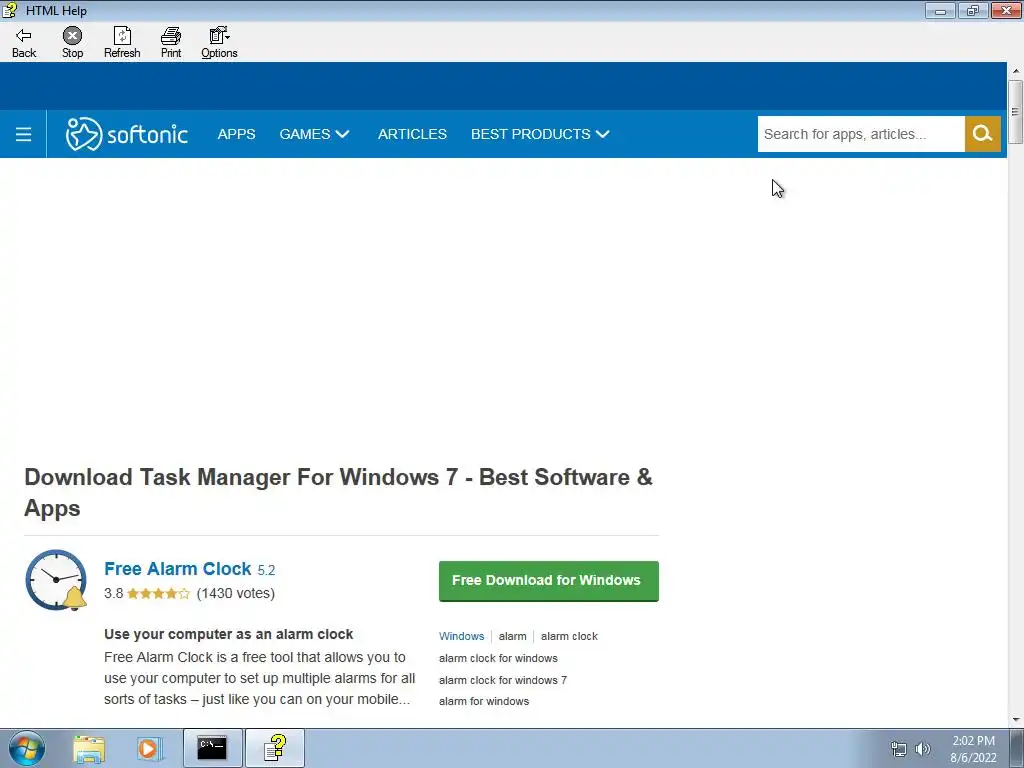This screenshot has height=768, width=1024.
Task: Follow 'alarm for windows' tag
Action: point(484,701)
